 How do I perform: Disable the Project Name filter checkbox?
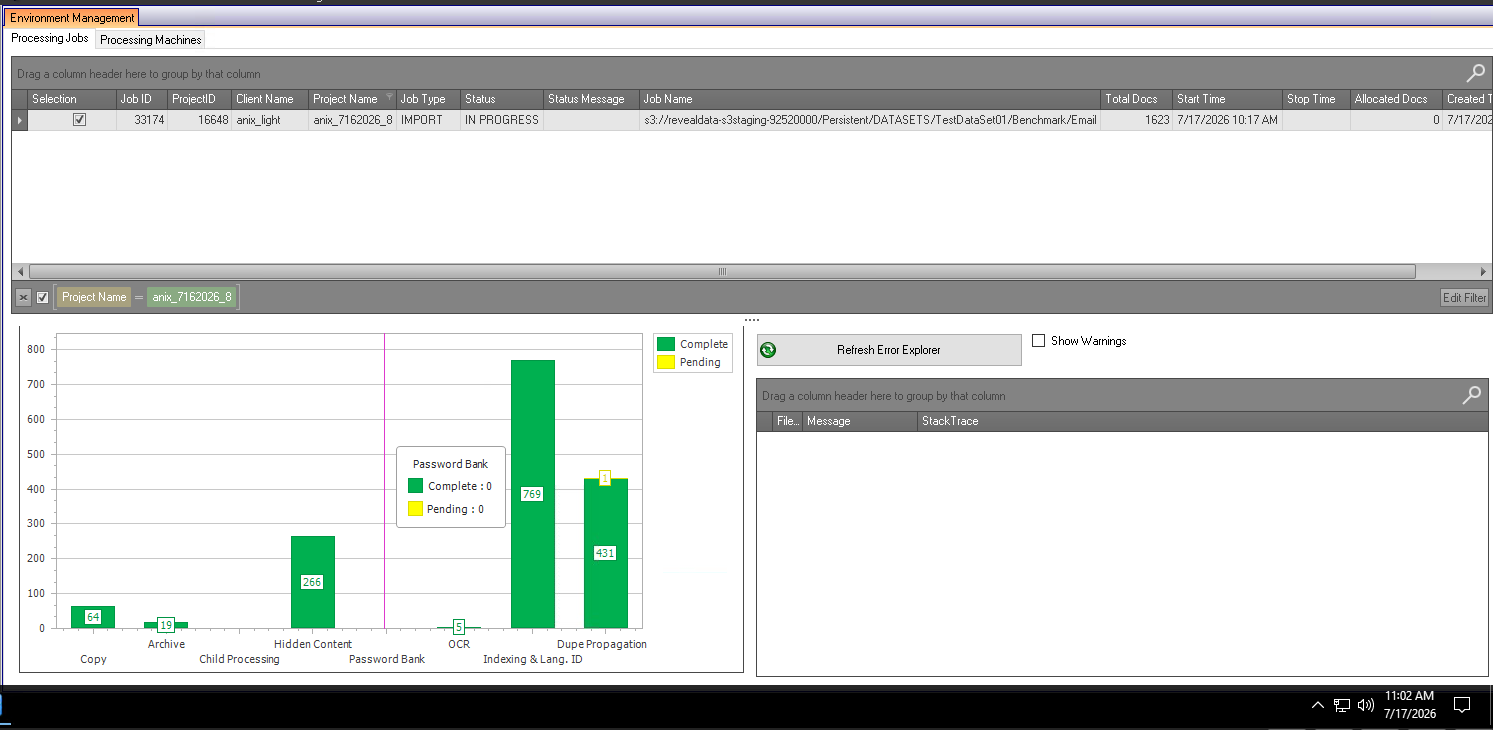42,297
